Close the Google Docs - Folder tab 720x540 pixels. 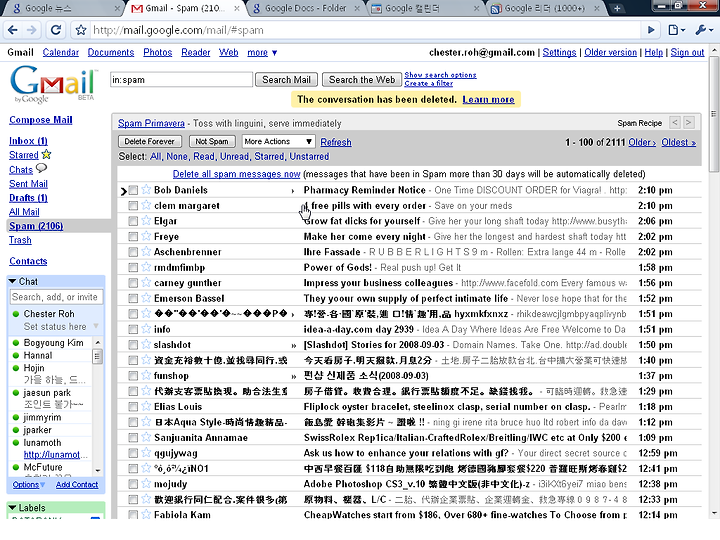click(x=357, y=8)
